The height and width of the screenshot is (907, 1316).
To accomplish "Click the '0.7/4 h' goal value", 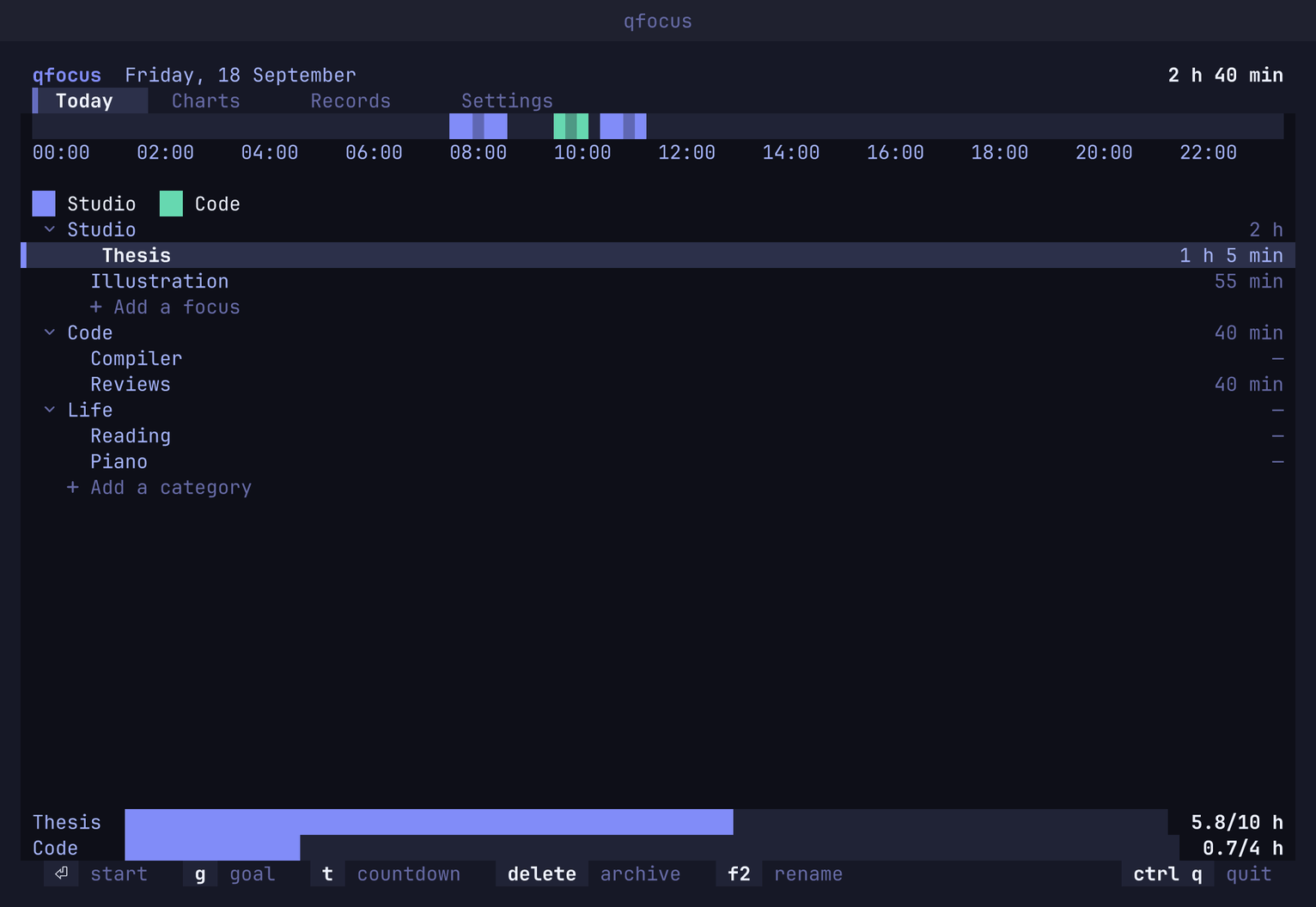I will click(1243, 848).
